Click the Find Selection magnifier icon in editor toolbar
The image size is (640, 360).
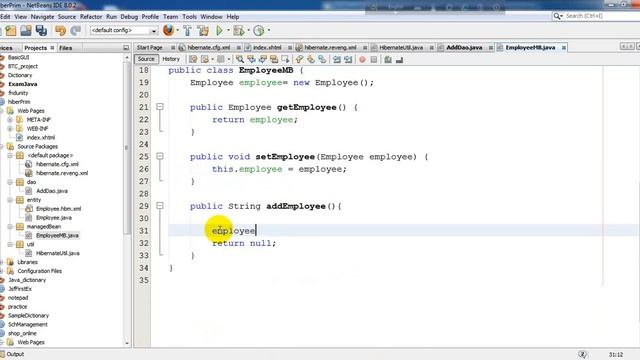click(240, 60)
